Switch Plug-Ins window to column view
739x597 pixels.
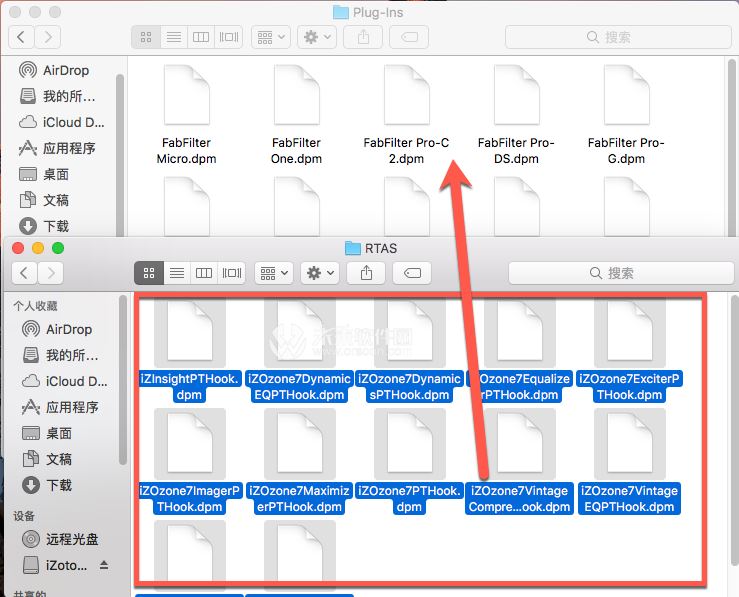click(x=201, y=37)
